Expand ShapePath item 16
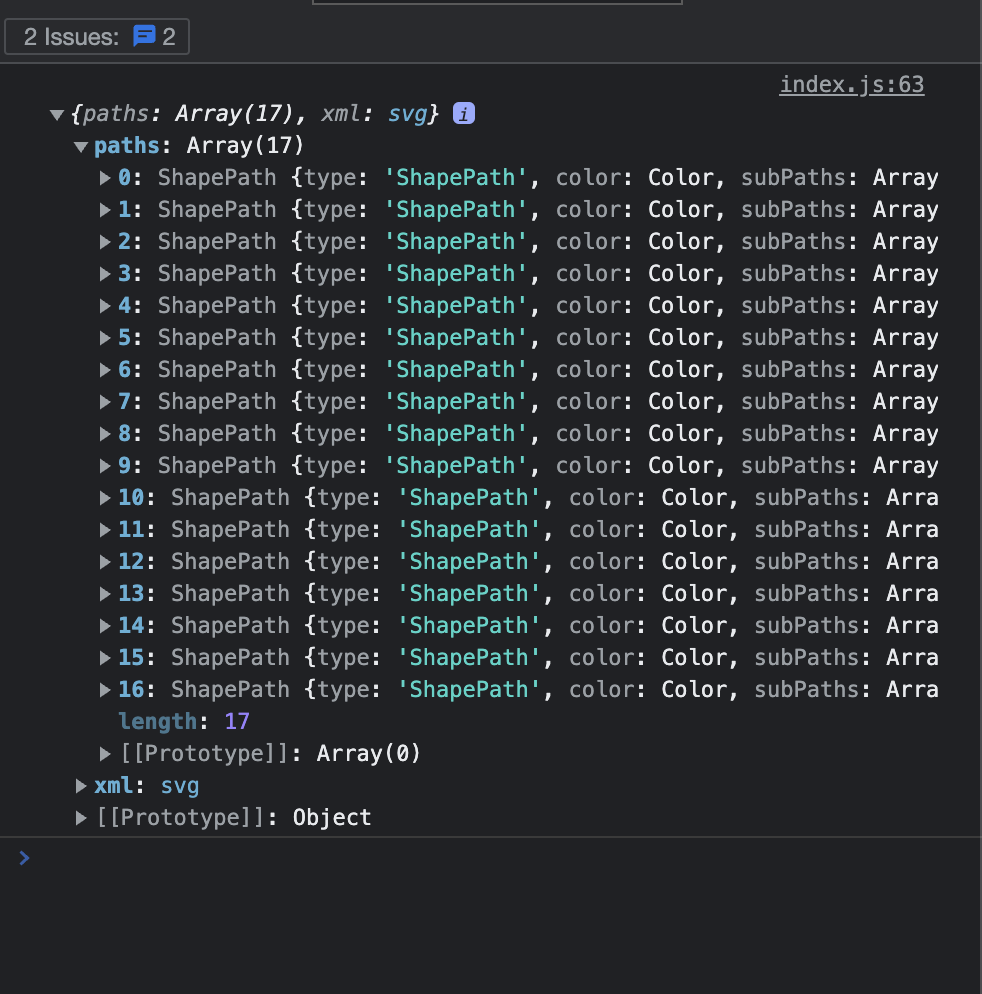 click(105, 690)
